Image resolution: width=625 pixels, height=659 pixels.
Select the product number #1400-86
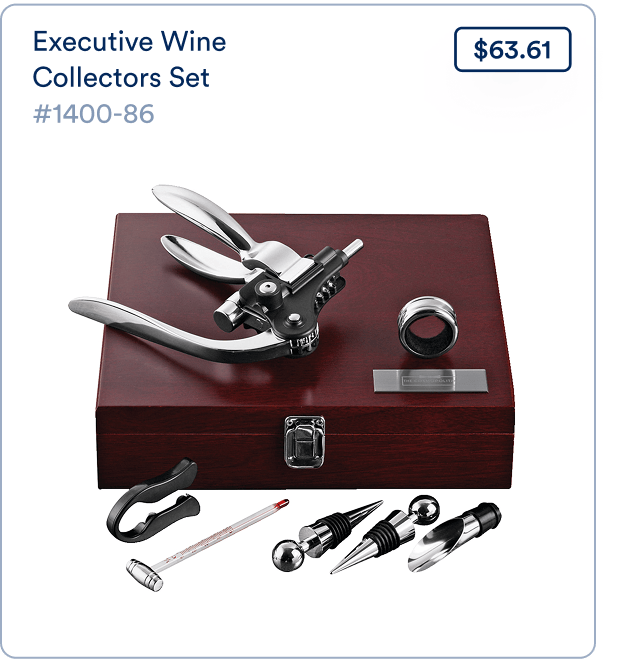pyautogui.click(x=94, y=114)
